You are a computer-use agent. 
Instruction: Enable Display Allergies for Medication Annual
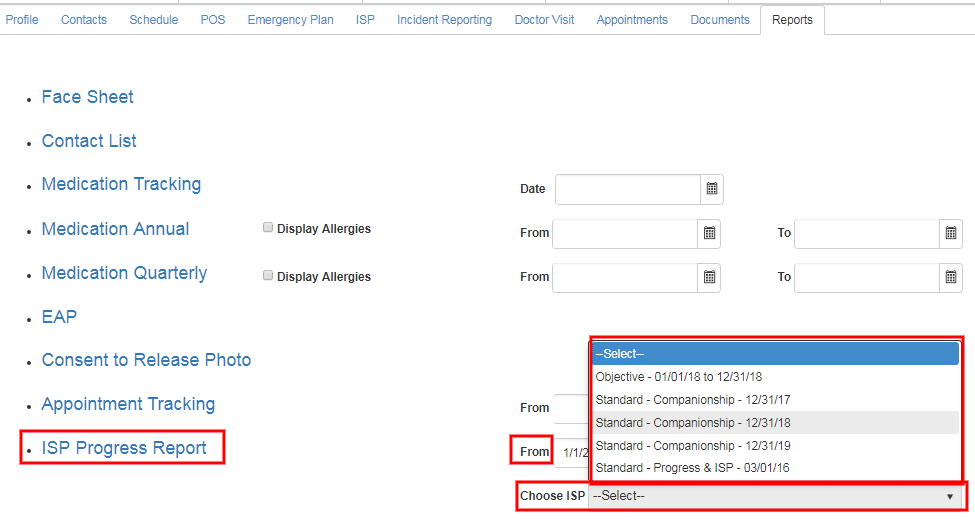268,228
